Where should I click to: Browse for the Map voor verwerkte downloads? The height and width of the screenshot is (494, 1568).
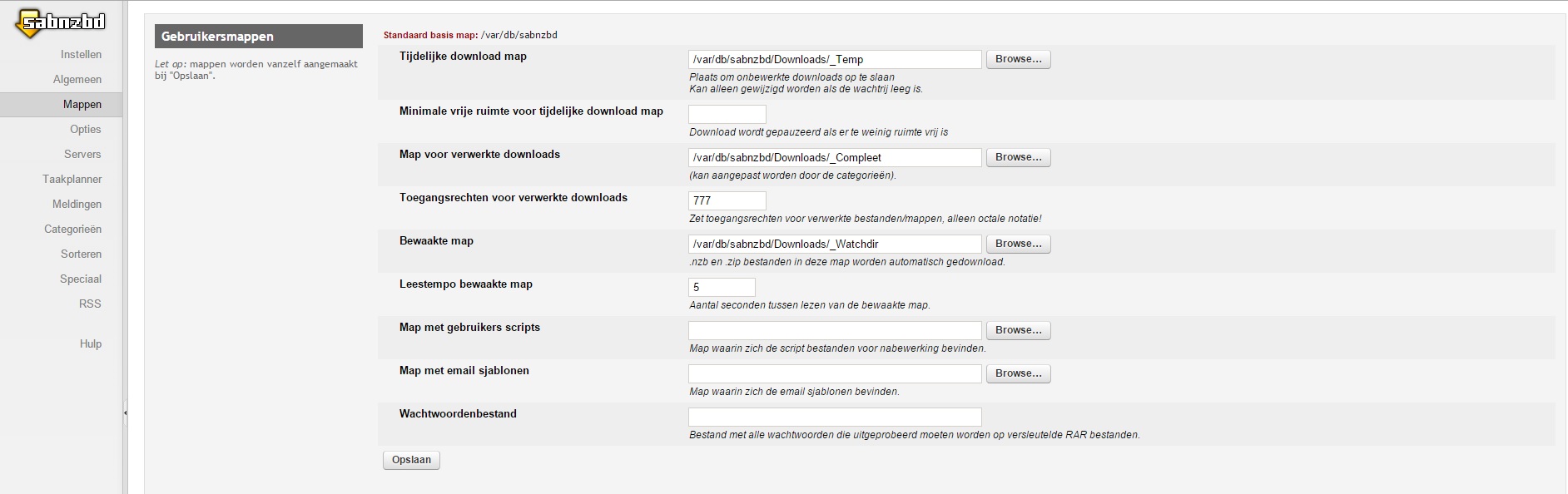click(1018, 157)
